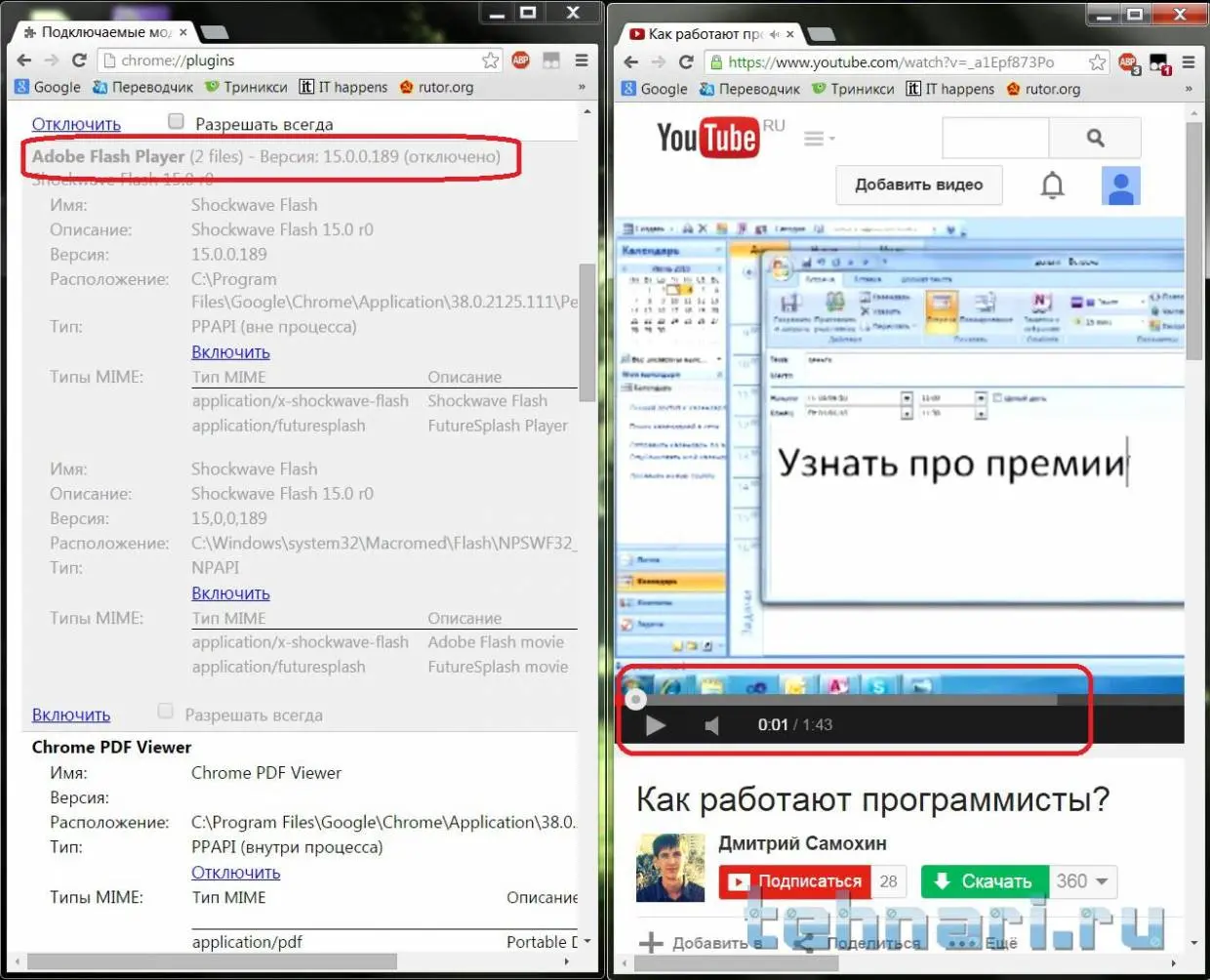Viewport: 1210px width, 980px height.
Task: Click the YouTube search magnifier button
Action: point(1095,138)
